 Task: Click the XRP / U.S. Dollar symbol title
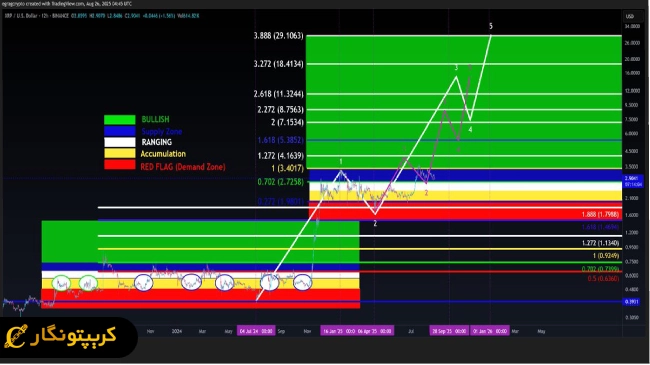point(21,16)
